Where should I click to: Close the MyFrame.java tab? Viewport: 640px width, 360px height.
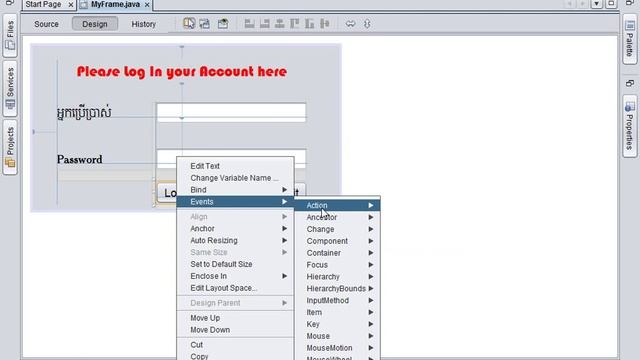(x=147, y=5)
